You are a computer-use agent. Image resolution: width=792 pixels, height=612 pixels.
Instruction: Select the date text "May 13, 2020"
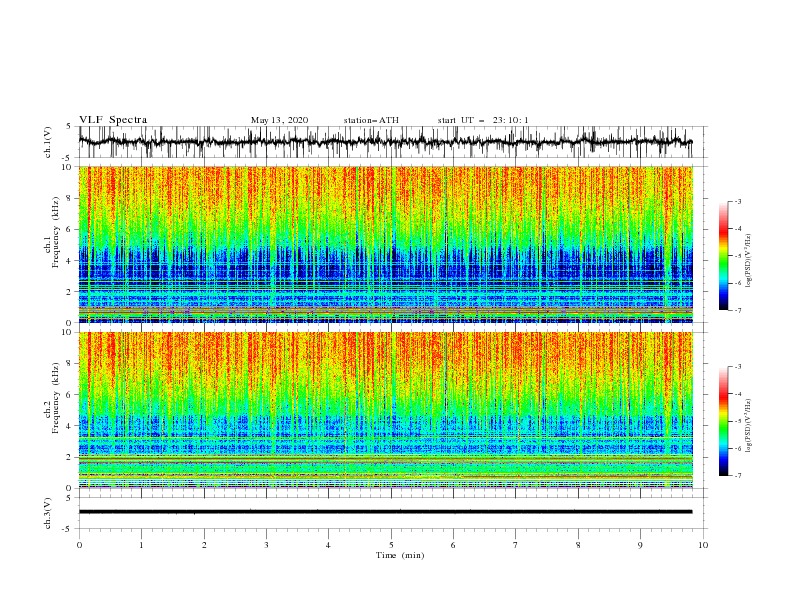tap(279, 120)
